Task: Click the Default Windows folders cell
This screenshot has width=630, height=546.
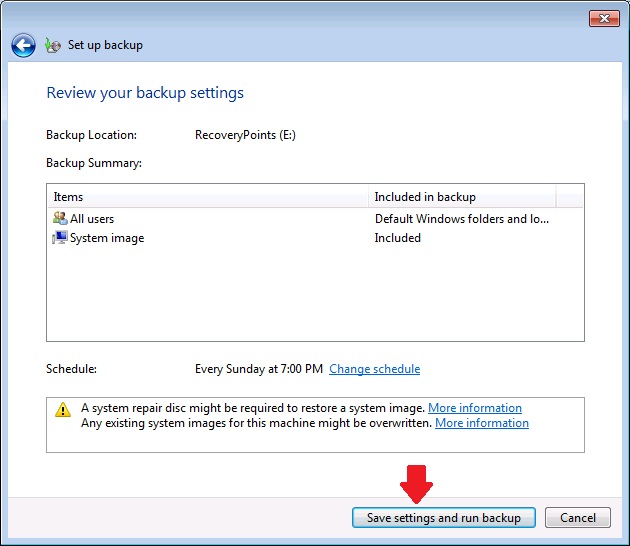Action: pyautogui.click(x=461, y=219)
